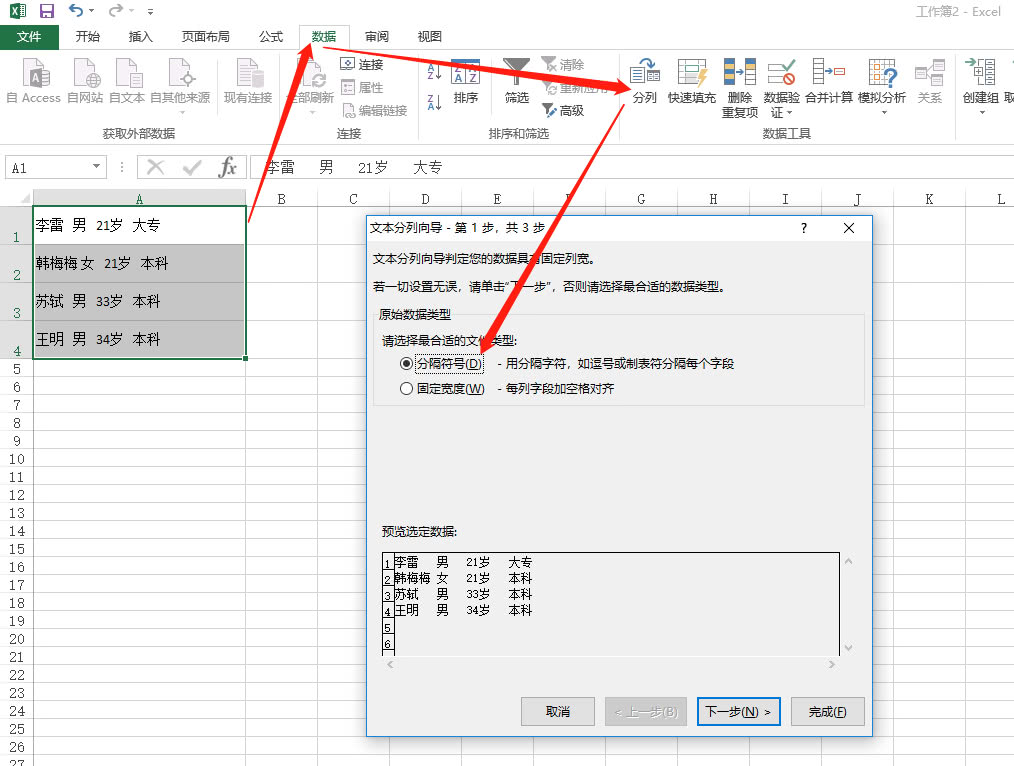Image resolution: width=1014 pixels, height=766 pixels.
Task: Open the 公式 ribbon tab
Action: pos(270,36)
